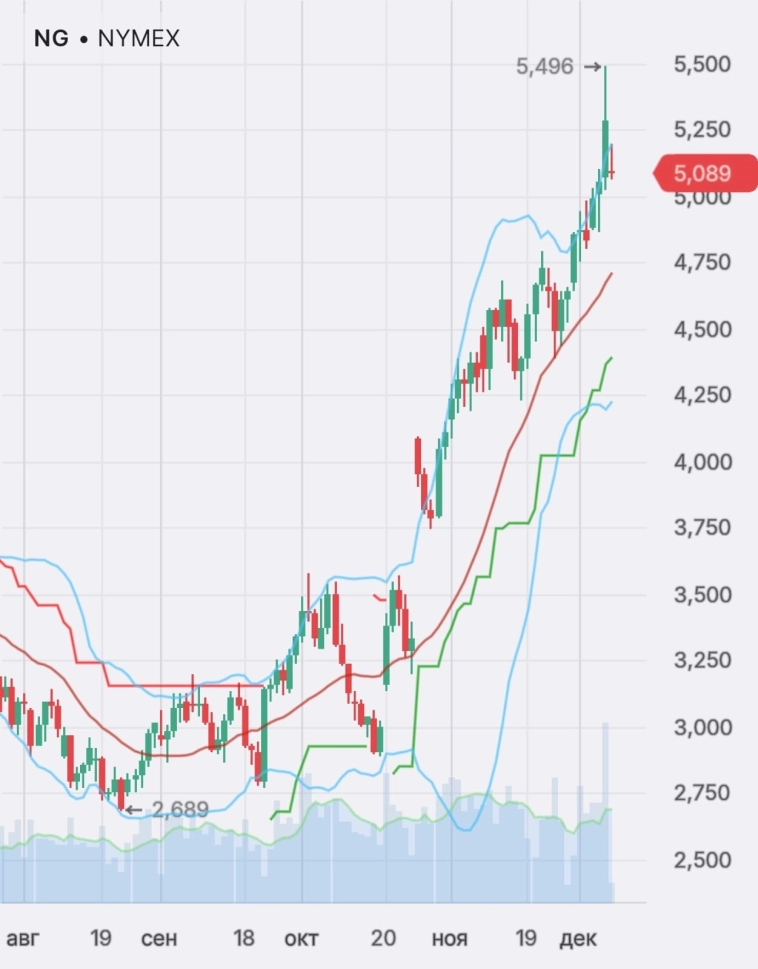Select the 2,750 price axis label
758x969 pixels.
(702, 792)
